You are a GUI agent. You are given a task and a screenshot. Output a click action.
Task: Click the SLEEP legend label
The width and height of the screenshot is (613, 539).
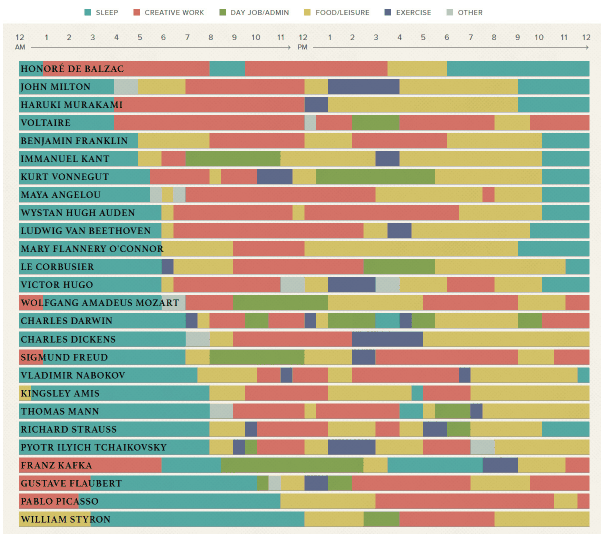pos(107,13)
